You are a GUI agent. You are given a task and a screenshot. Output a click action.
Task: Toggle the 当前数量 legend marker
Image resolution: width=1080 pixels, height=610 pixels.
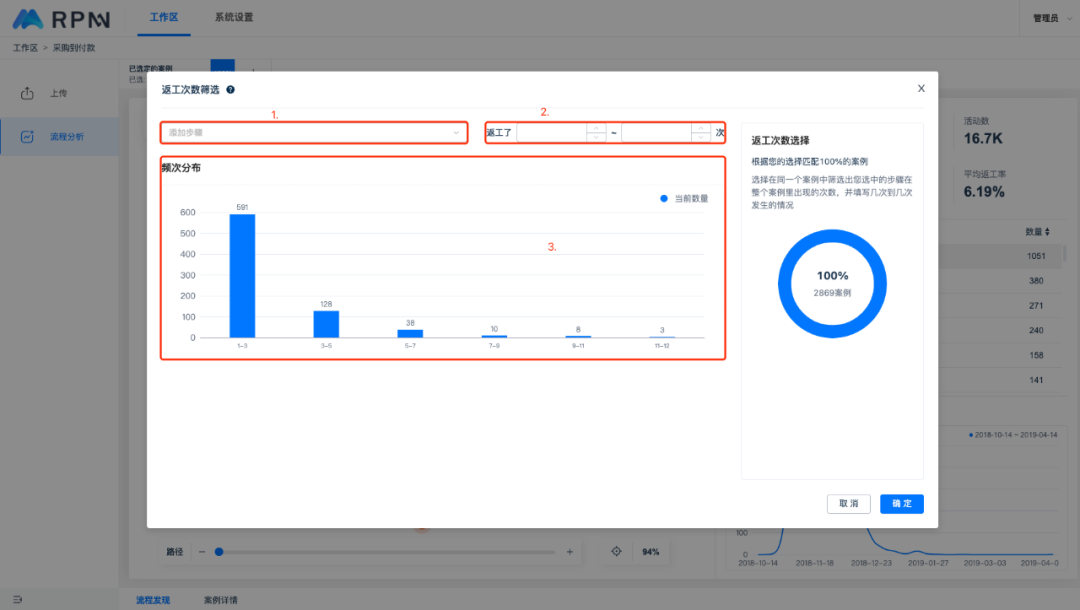[664, 199]
